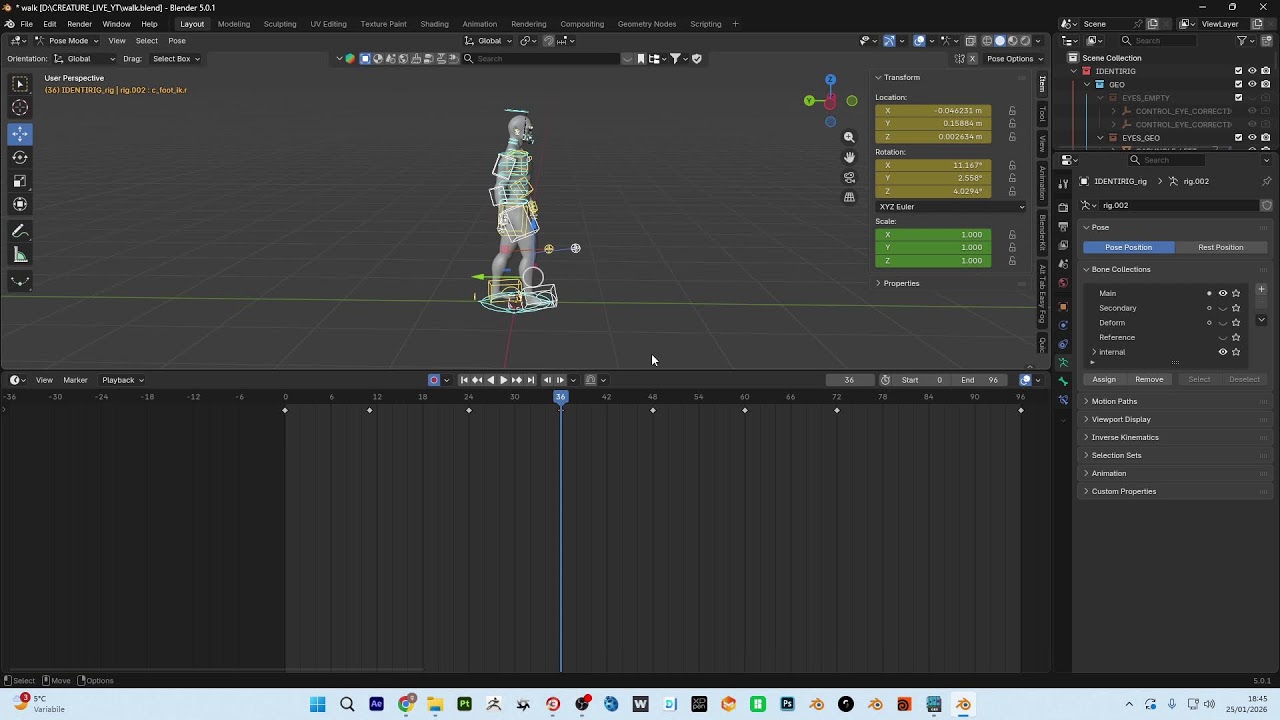The width and height of the screenshot is (1280, 720).
Task: Open the Pose Options dropdown
Action: point(1015,59)
